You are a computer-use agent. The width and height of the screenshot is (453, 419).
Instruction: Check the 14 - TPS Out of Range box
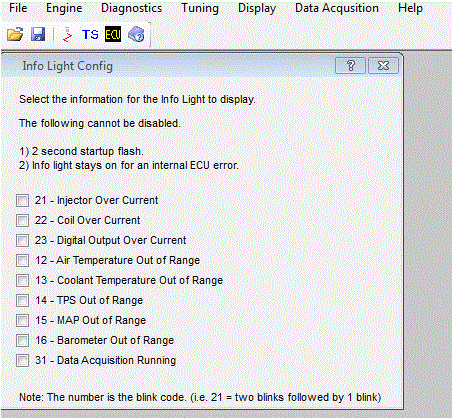point(23,301)
